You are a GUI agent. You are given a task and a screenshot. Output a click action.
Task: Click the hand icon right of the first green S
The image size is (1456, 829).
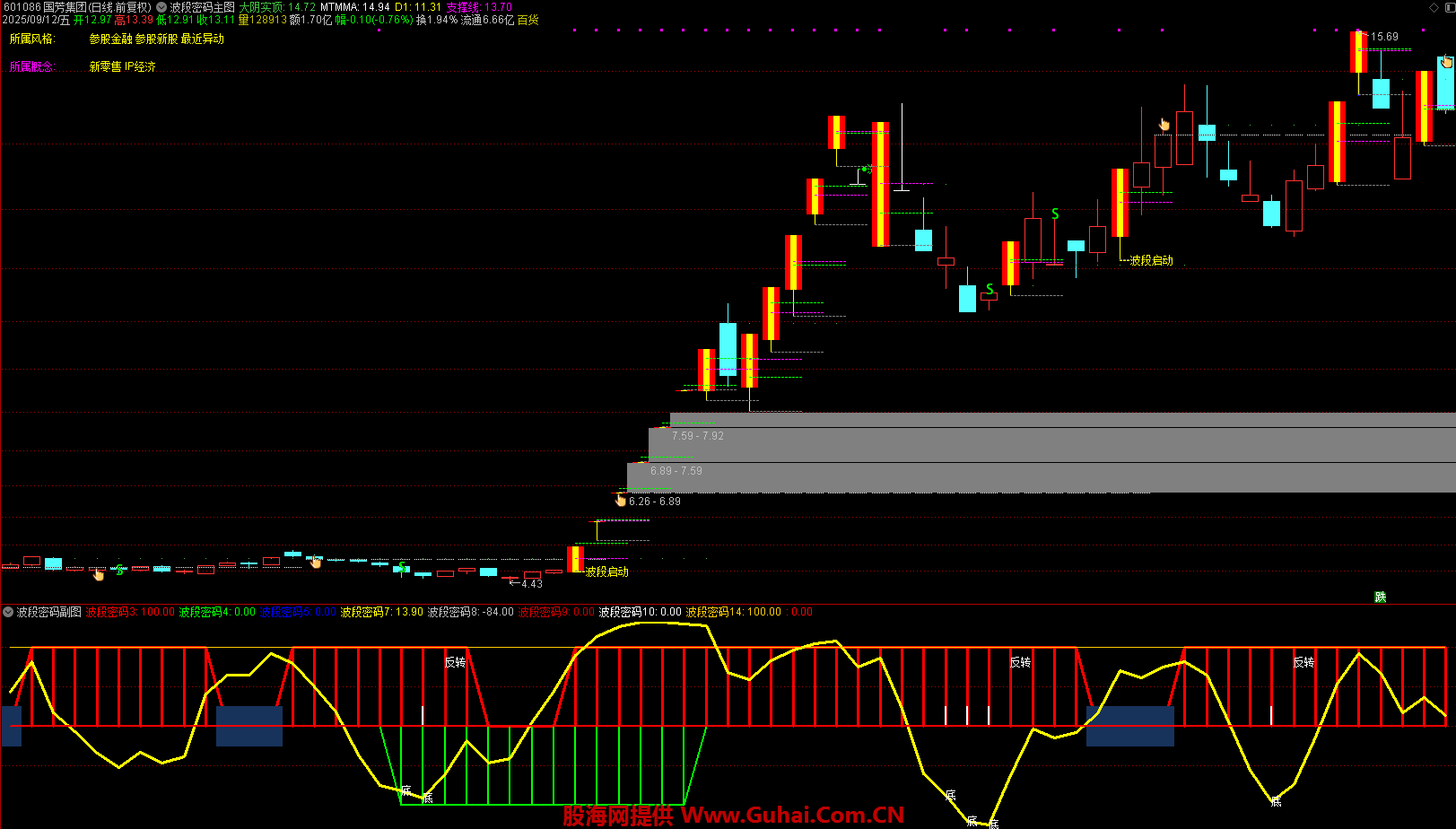click(316, 562)
